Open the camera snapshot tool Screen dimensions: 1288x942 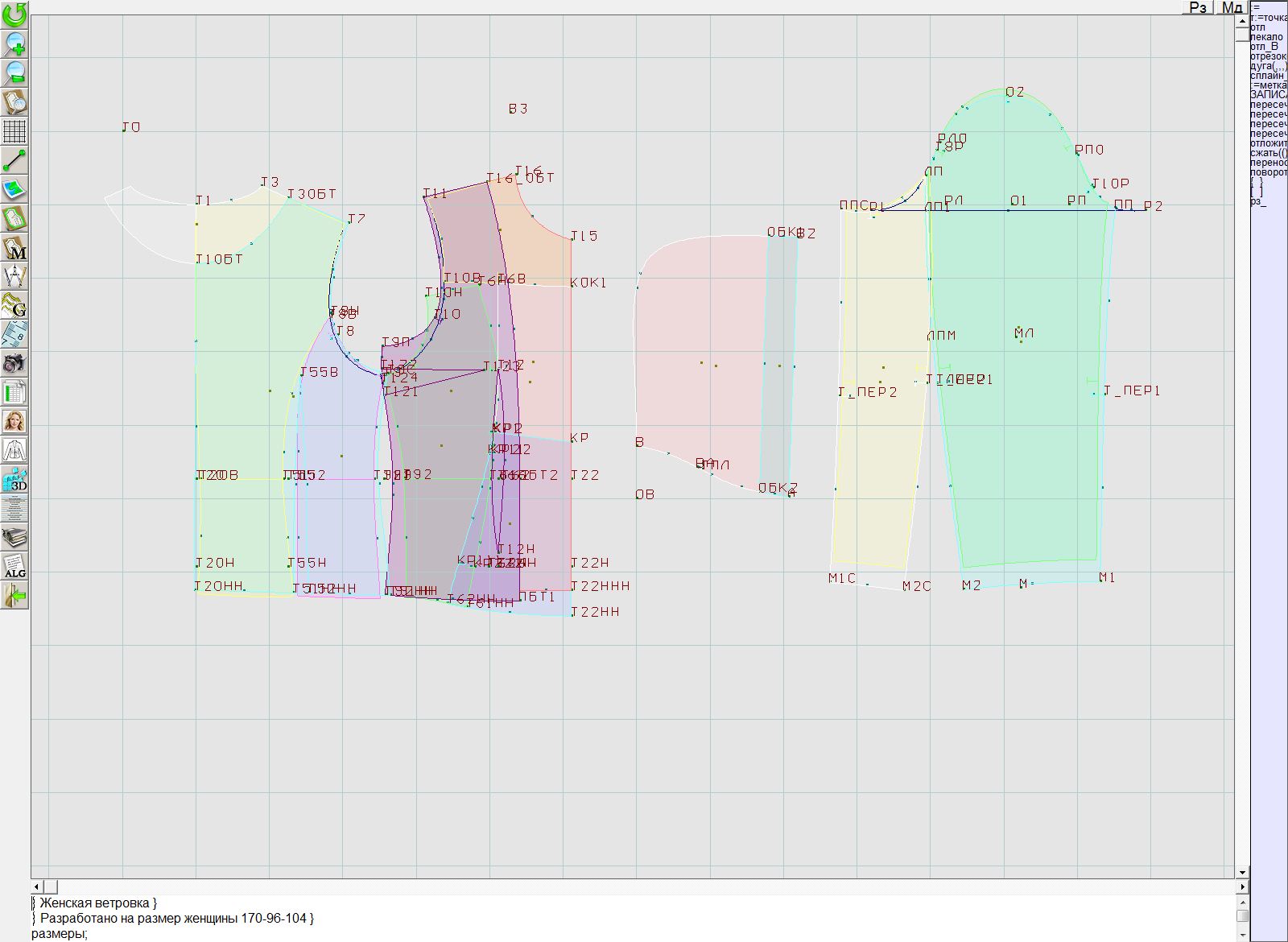pyautogui.click(x=14, y=363)
